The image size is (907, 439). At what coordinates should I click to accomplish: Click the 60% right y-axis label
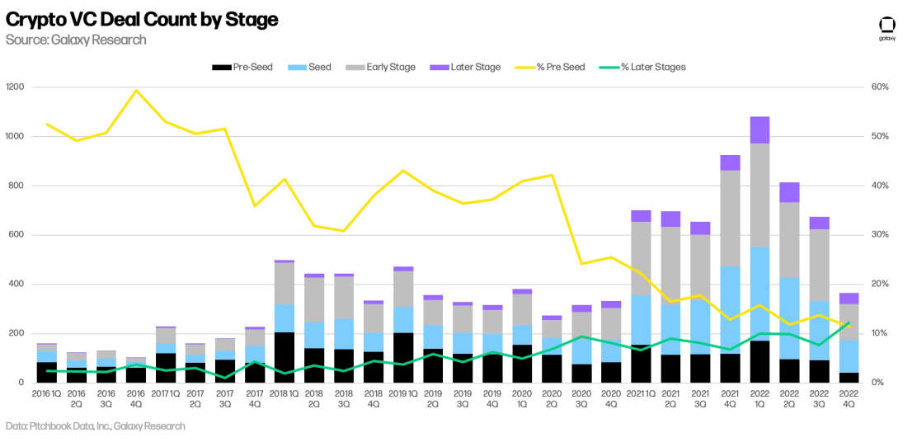tap(879, 87)
